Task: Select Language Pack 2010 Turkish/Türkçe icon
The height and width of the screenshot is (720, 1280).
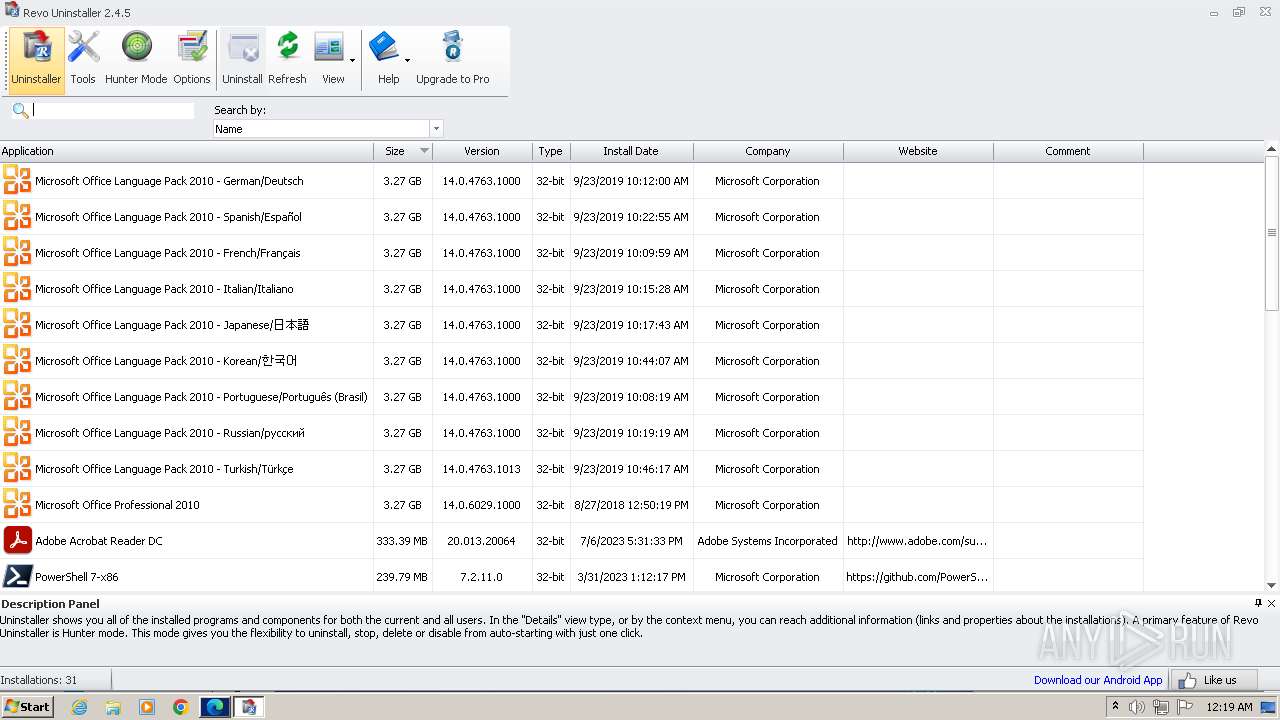Action: coord(17,468)
